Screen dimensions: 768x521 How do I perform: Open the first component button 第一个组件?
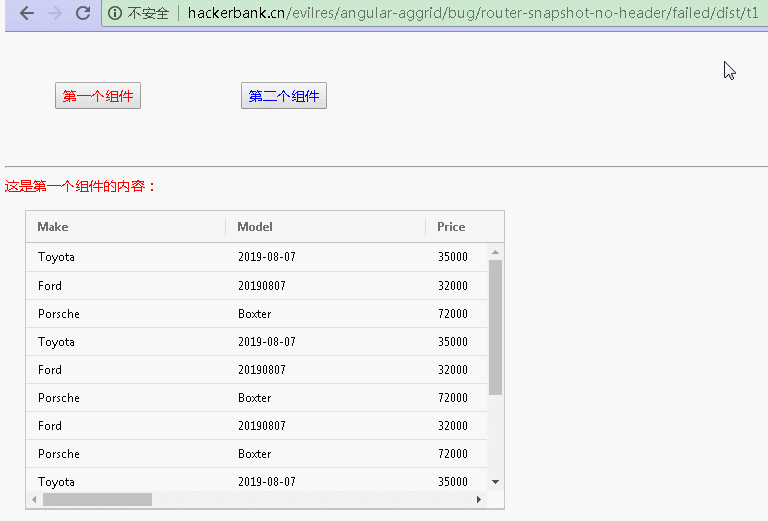pos(98,95)
